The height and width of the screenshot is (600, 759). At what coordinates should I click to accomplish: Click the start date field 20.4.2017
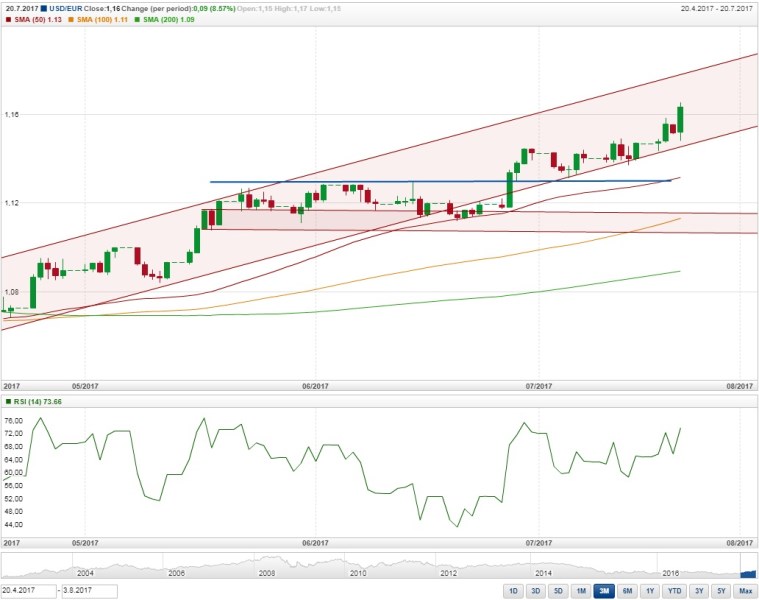(x=26, y=591)
